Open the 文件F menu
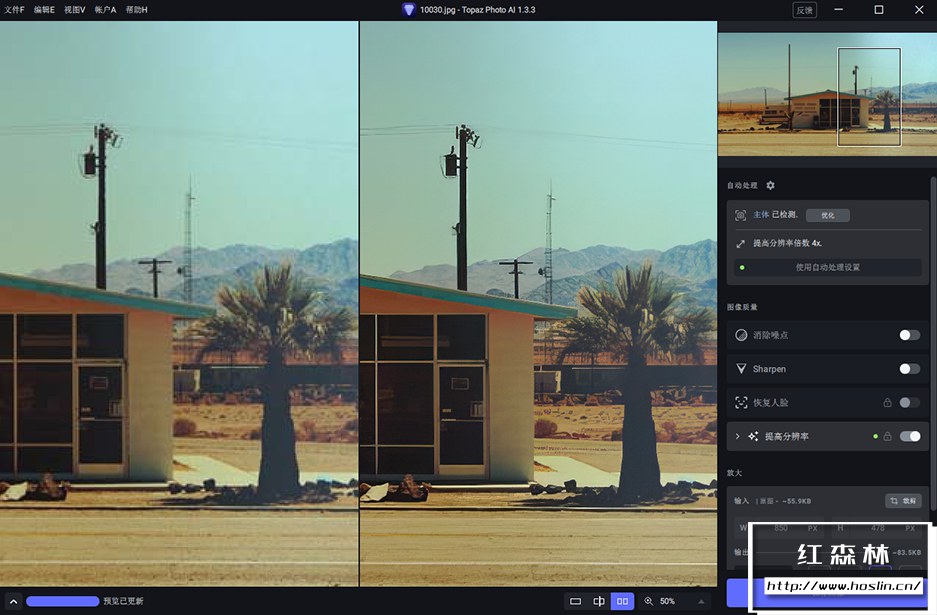 [x=14, y=10]
